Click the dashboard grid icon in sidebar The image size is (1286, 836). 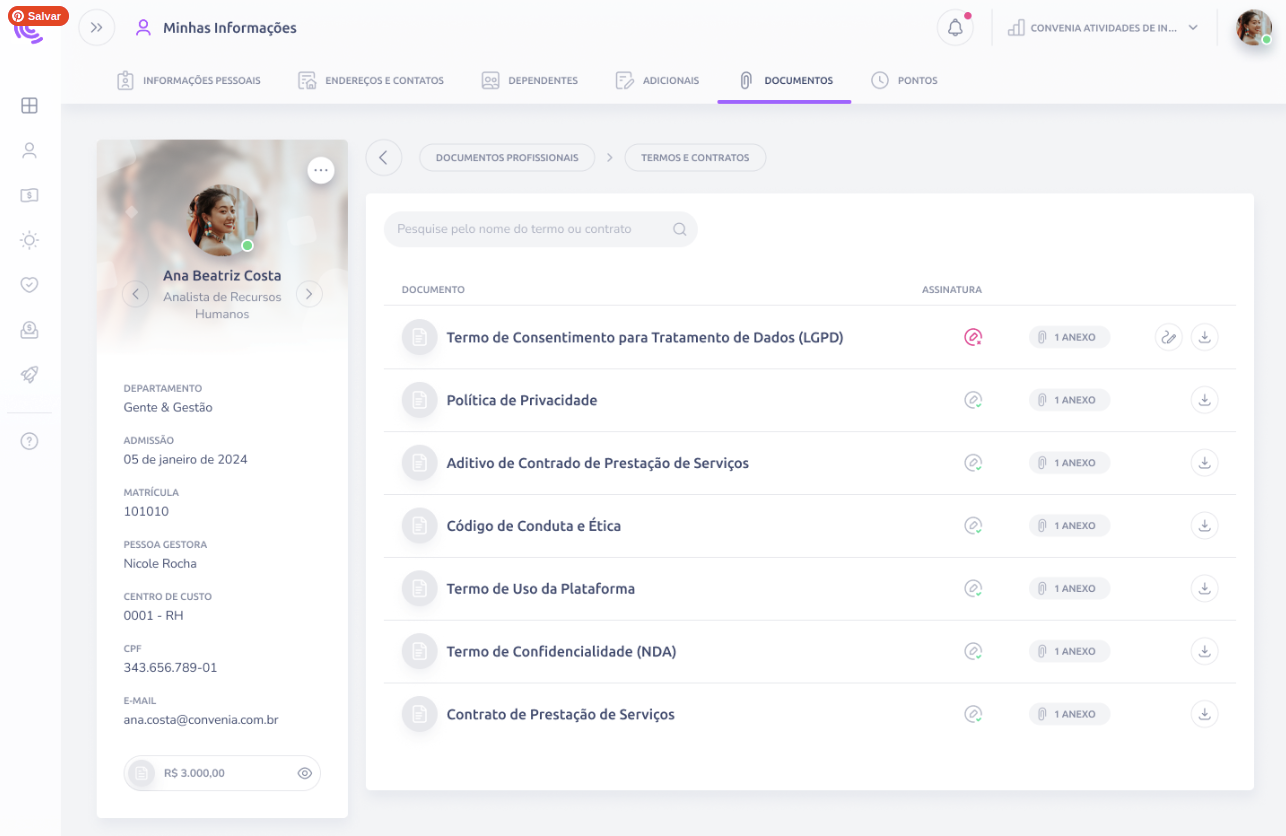click(x=29, y=106)
